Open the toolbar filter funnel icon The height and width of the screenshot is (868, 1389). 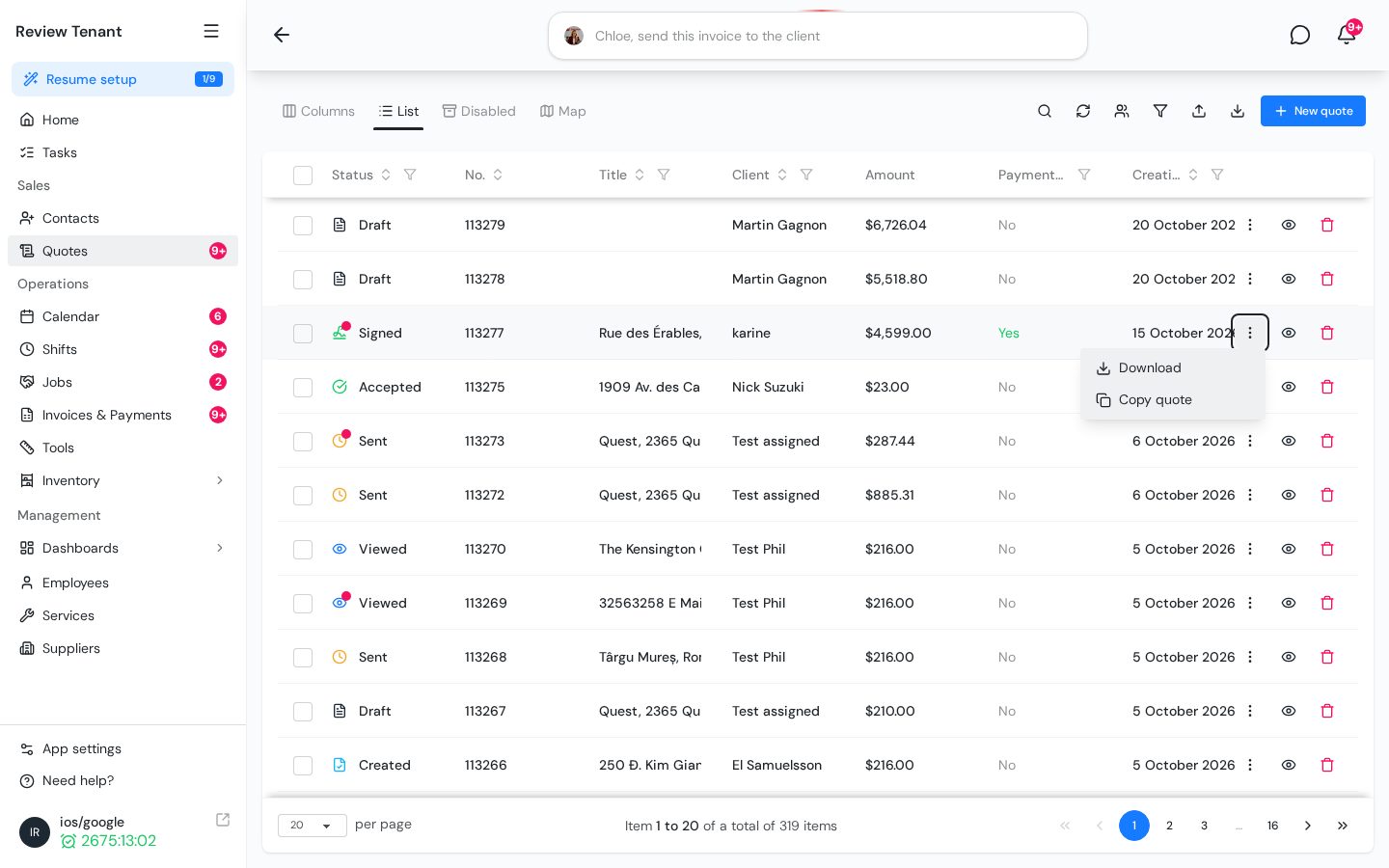click(1160, 111)
